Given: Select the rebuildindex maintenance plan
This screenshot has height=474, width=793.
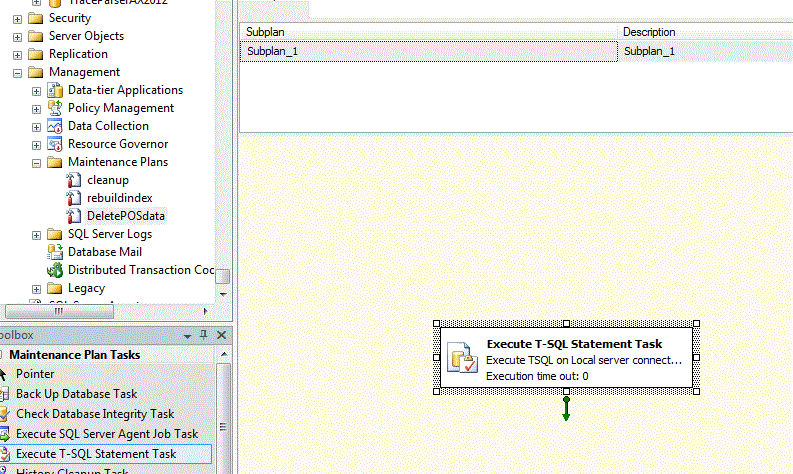Looking at the screenshot, I should [120, 198].
